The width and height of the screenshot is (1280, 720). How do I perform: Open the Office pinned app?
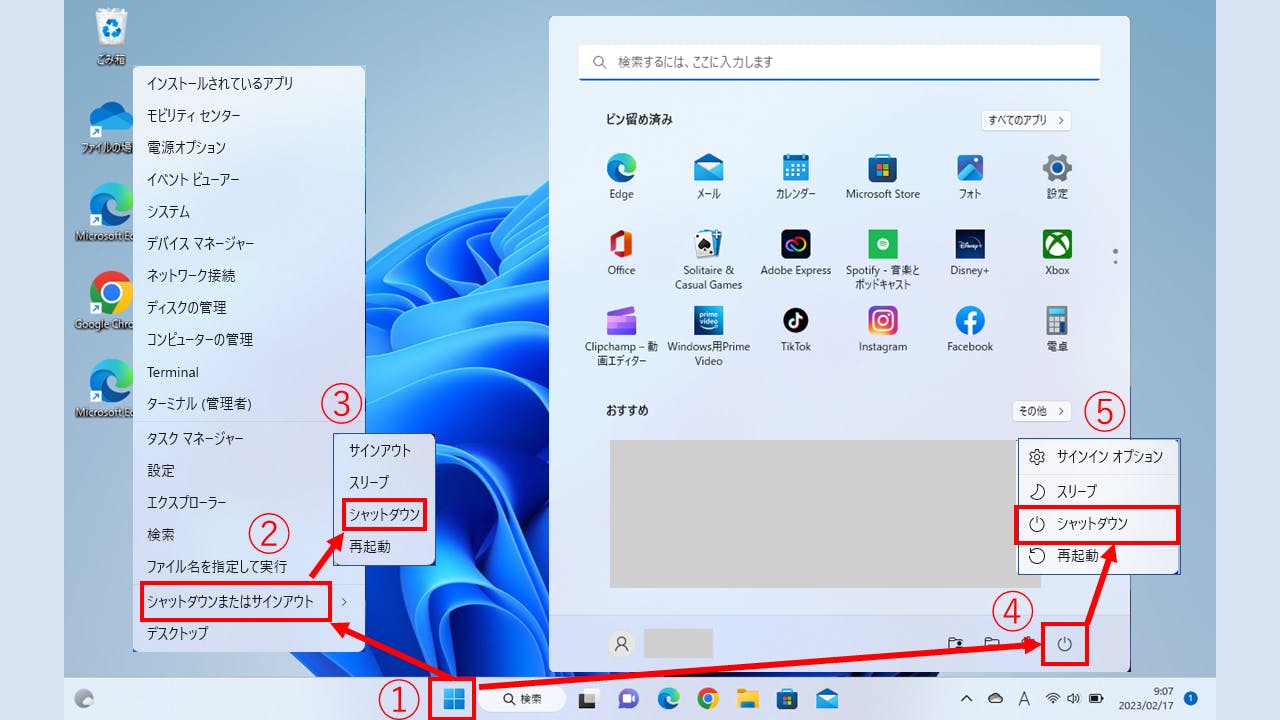click(621, 252)
